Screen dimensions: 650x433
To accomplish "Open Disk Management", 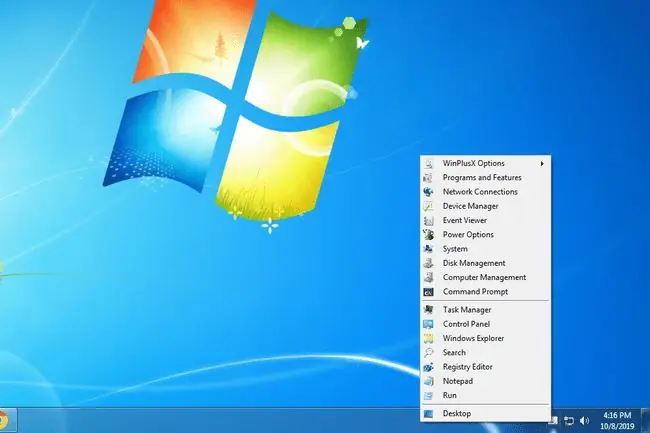I will point(485,263).
